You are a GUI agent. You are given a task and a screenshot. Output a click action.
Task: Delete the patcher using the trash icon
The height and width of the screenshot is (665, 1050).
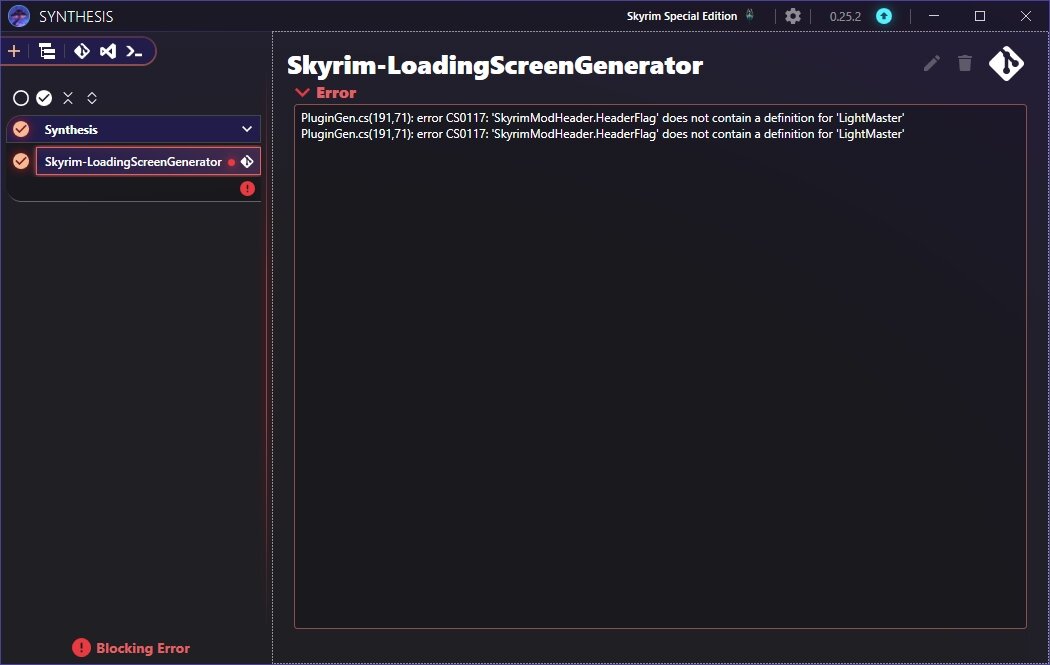(x=964, y=63)
